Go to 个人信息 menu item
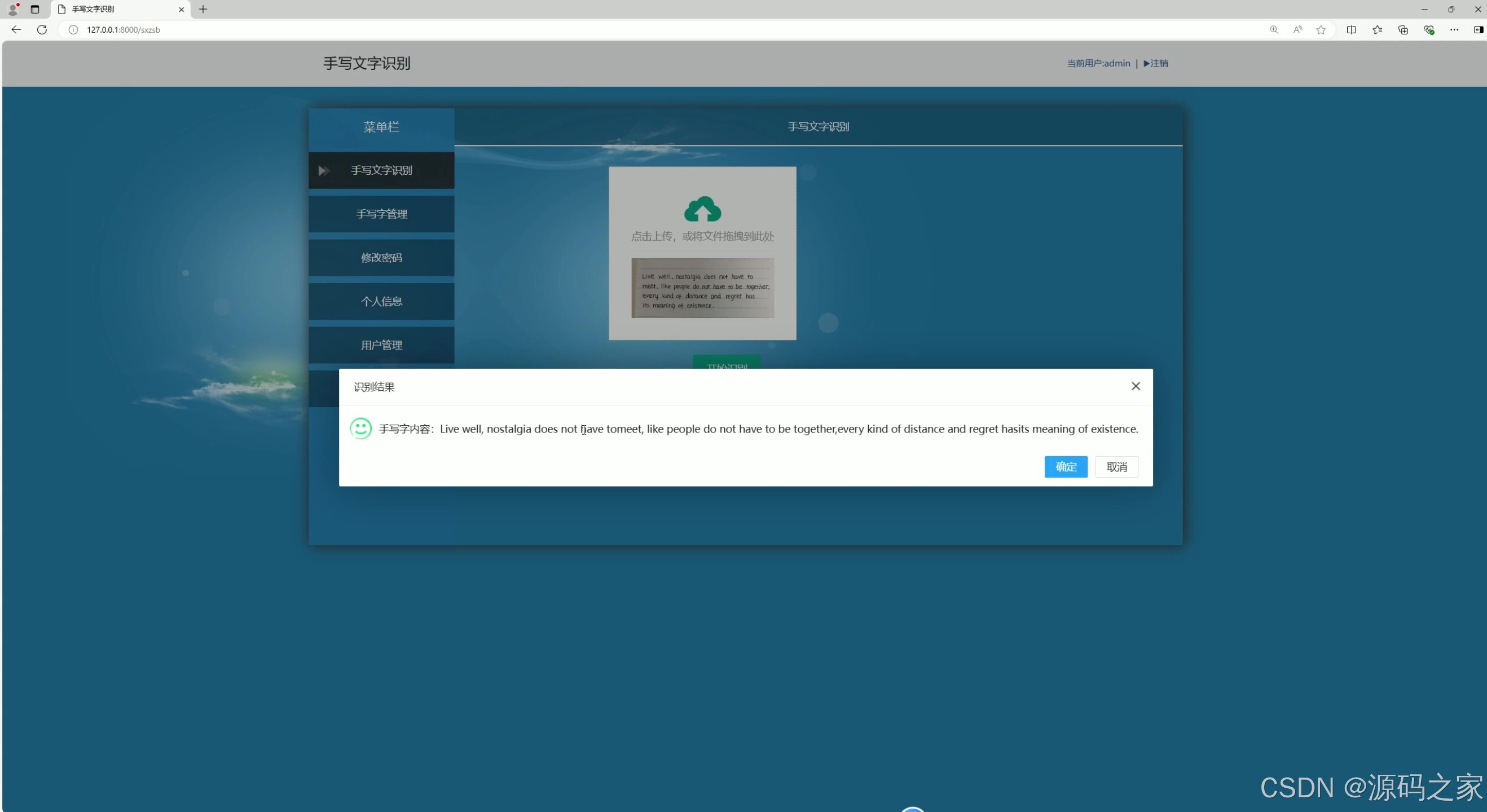 click(381, 301)
